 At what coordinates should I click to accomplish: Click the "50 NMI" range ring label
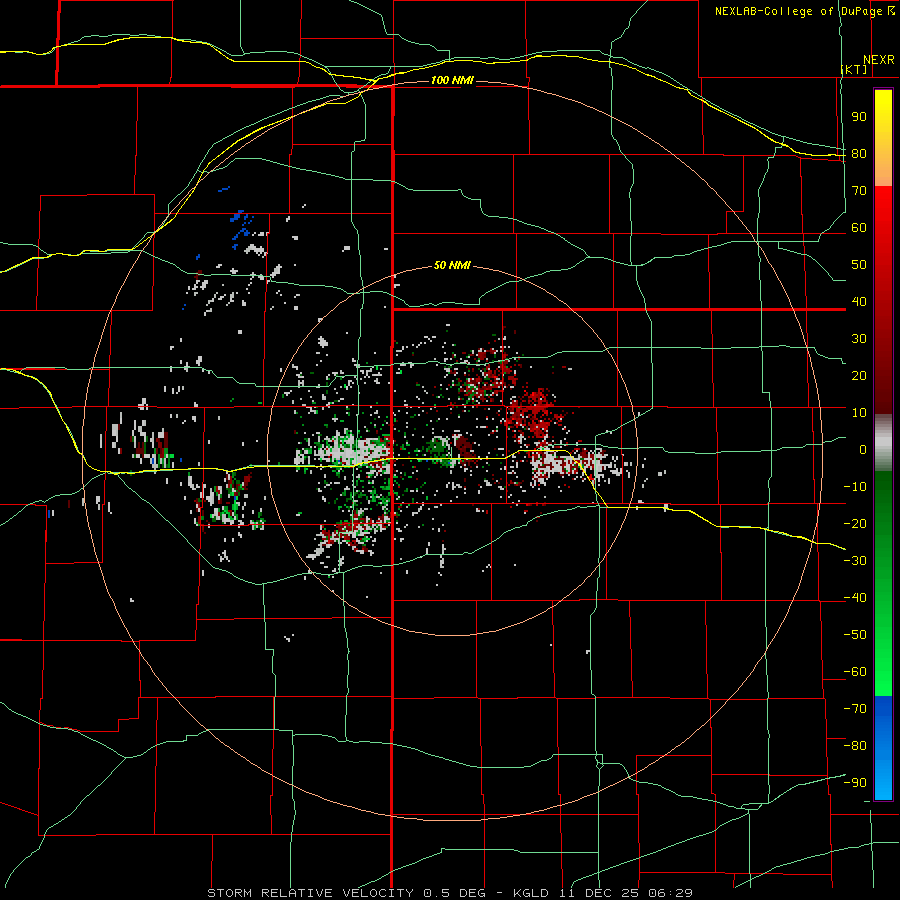(x=452, y=265)
